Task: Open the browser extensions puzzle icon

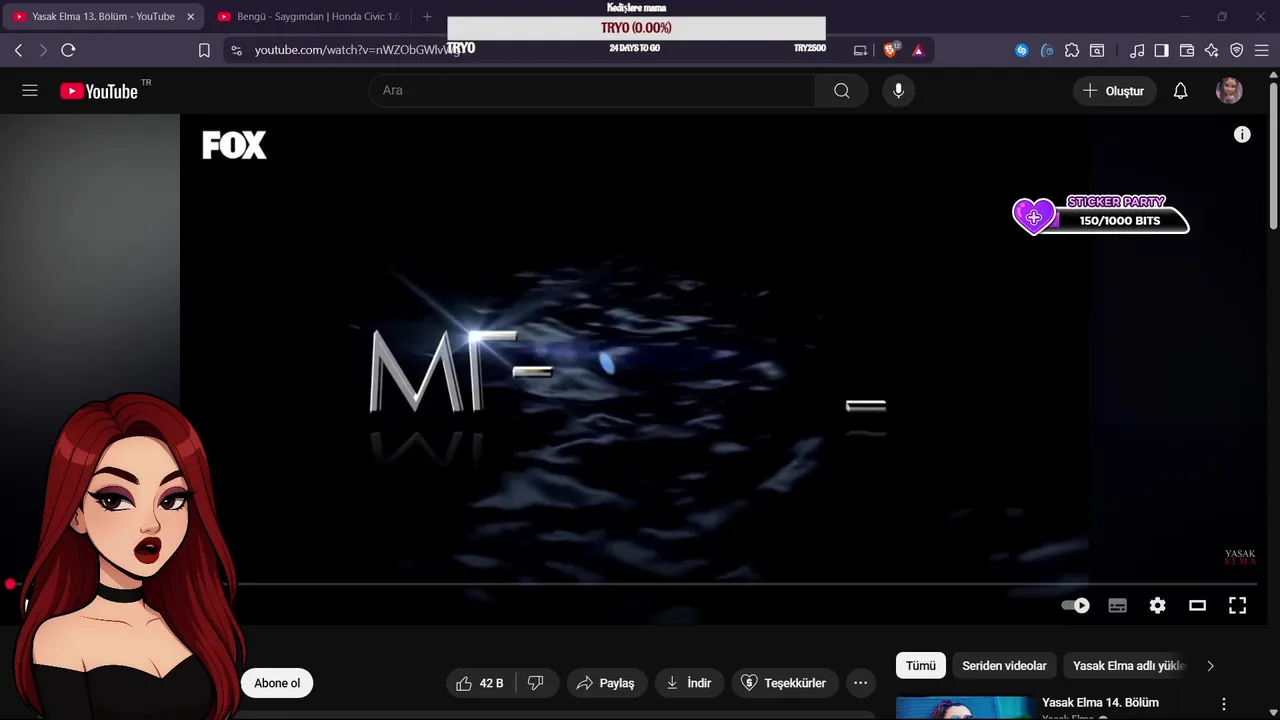Action: 1072,50
